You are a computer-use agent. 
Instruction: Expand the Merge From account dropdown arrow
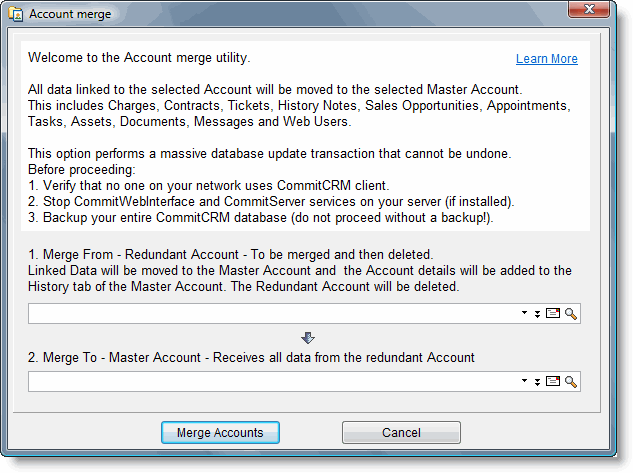(x=525, y=314)
